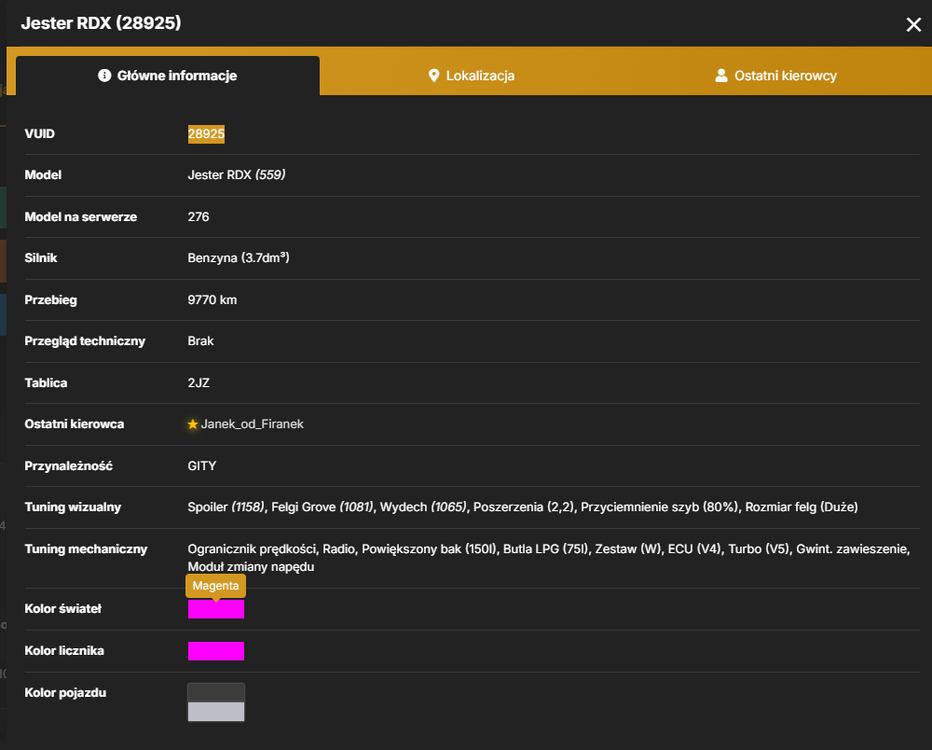Viewport: 932px width, 750px height.
Task: Click the model value Jester RDX (559)
Action: 237,175
